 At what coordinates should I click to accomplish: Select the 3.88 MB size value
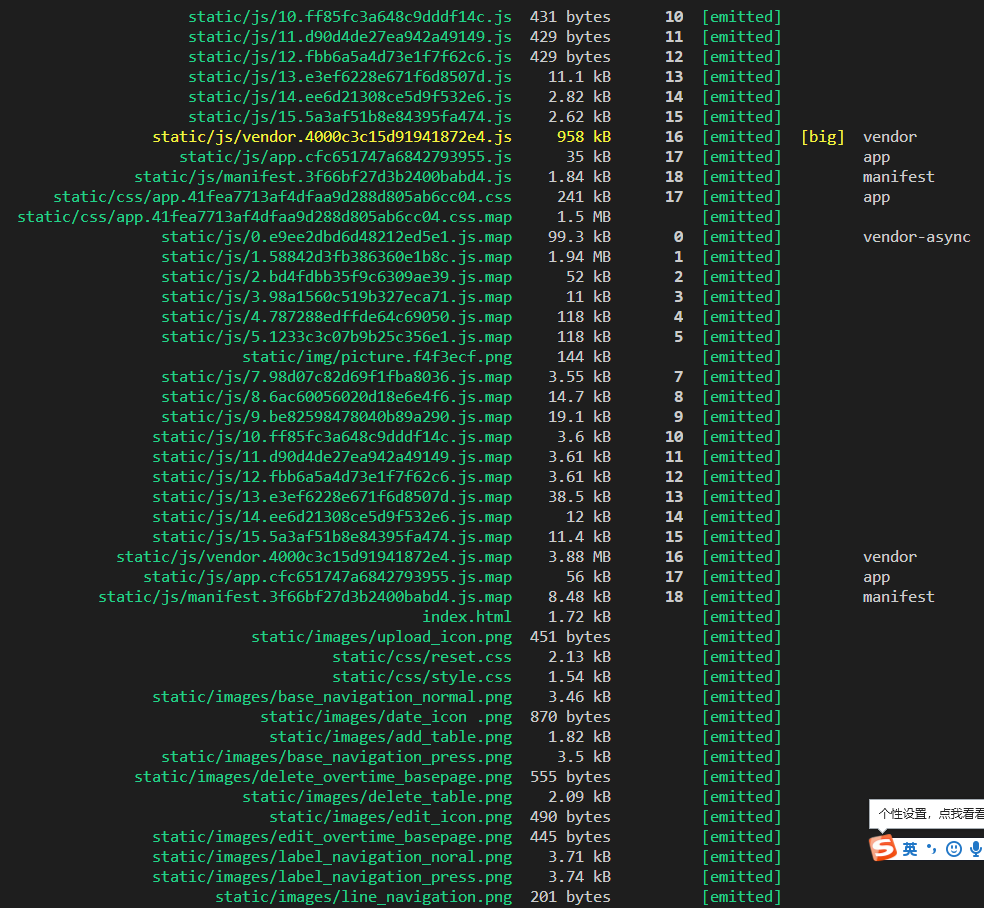point(579,557)
